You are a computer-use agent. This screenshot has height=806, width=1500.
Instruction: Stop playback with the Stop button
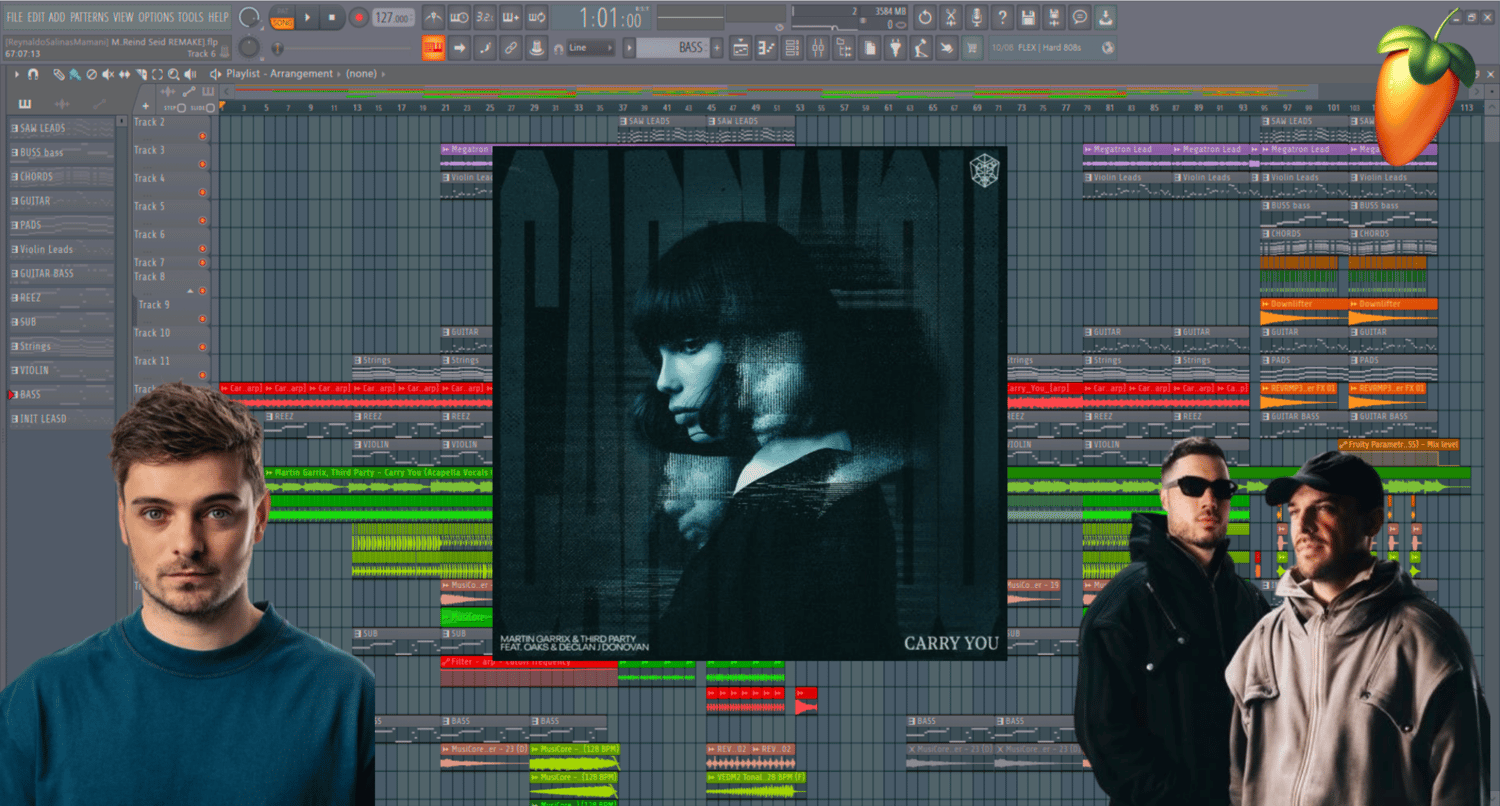coord(333,17)
